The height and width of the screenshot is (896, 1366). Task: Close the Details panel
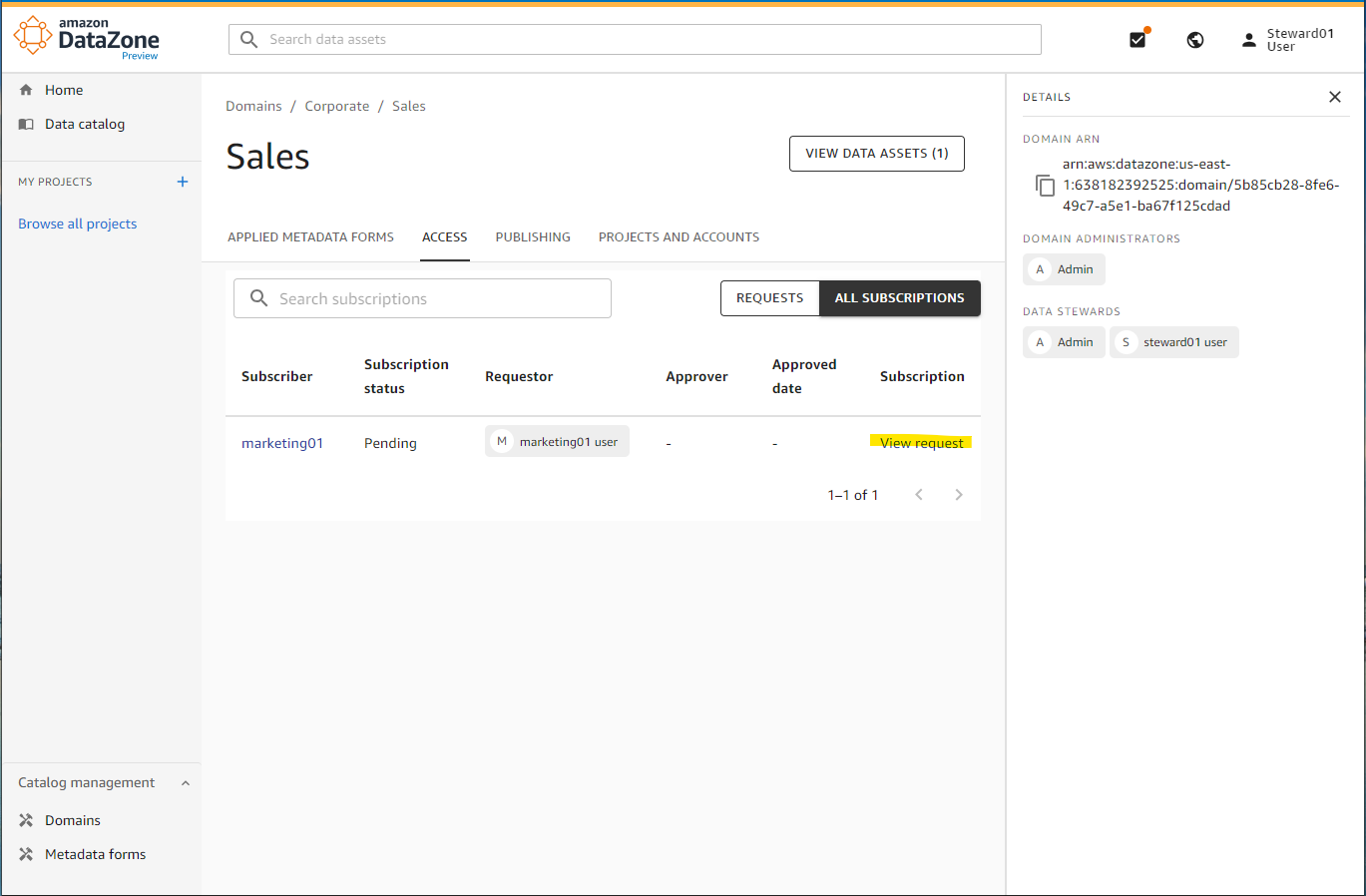1335,97
